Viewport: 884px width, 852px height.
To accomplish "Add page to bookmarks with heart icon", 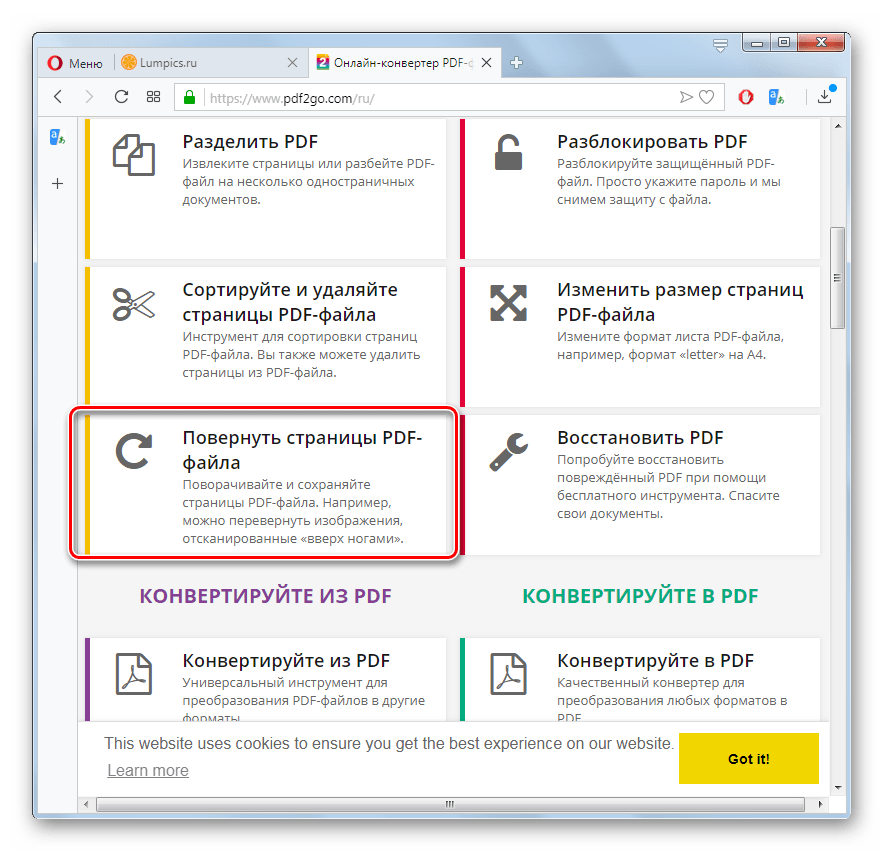I will click(706, 97).
